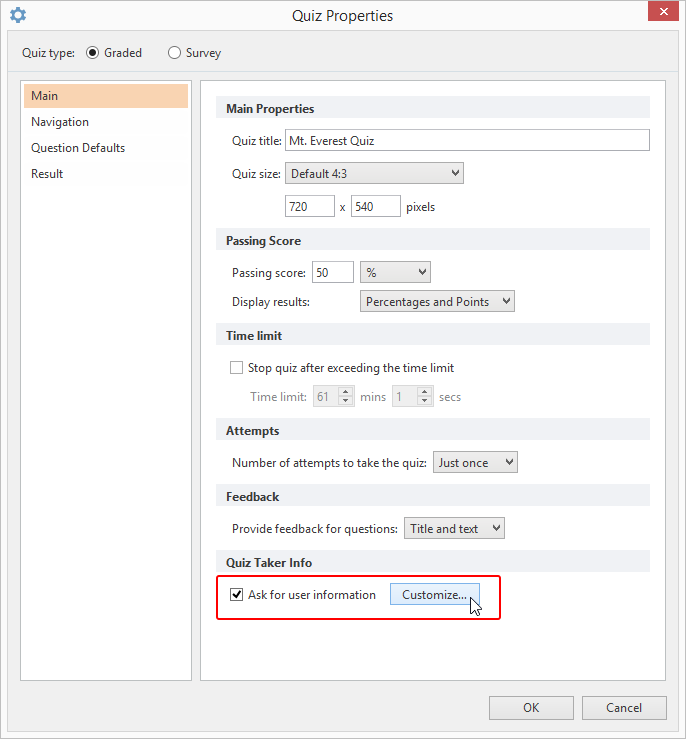686x739 pixels.
Task: Expand the passing score unit dropdown
Action: tap(395, 272)
